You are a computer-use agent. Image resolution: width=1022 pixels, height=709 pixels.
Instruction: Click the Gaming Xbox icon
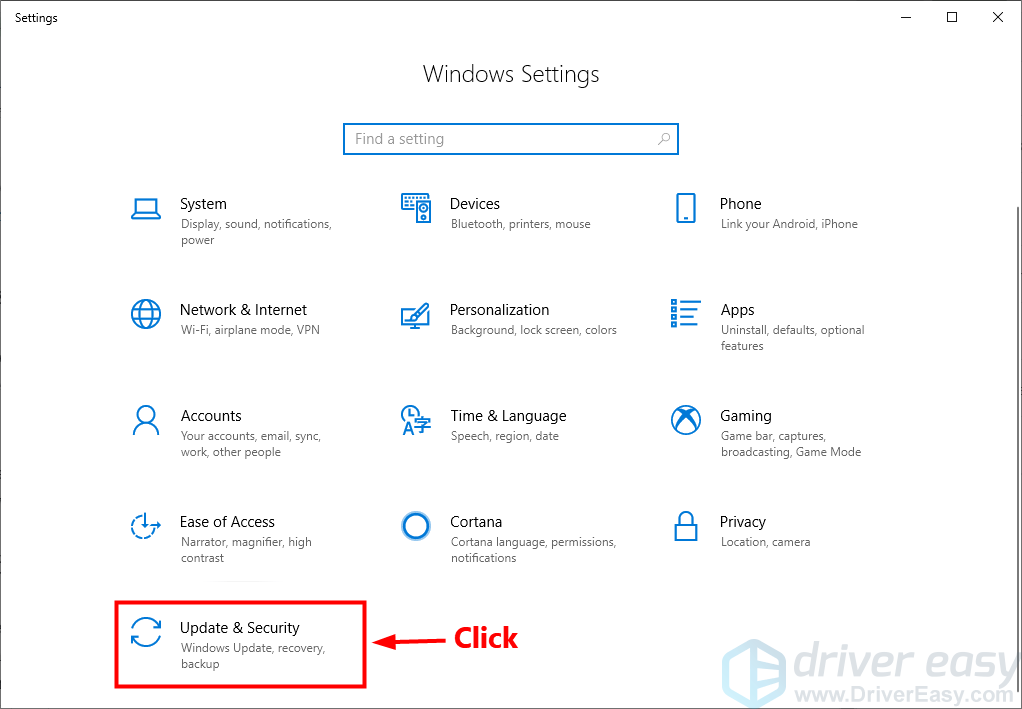686,420
